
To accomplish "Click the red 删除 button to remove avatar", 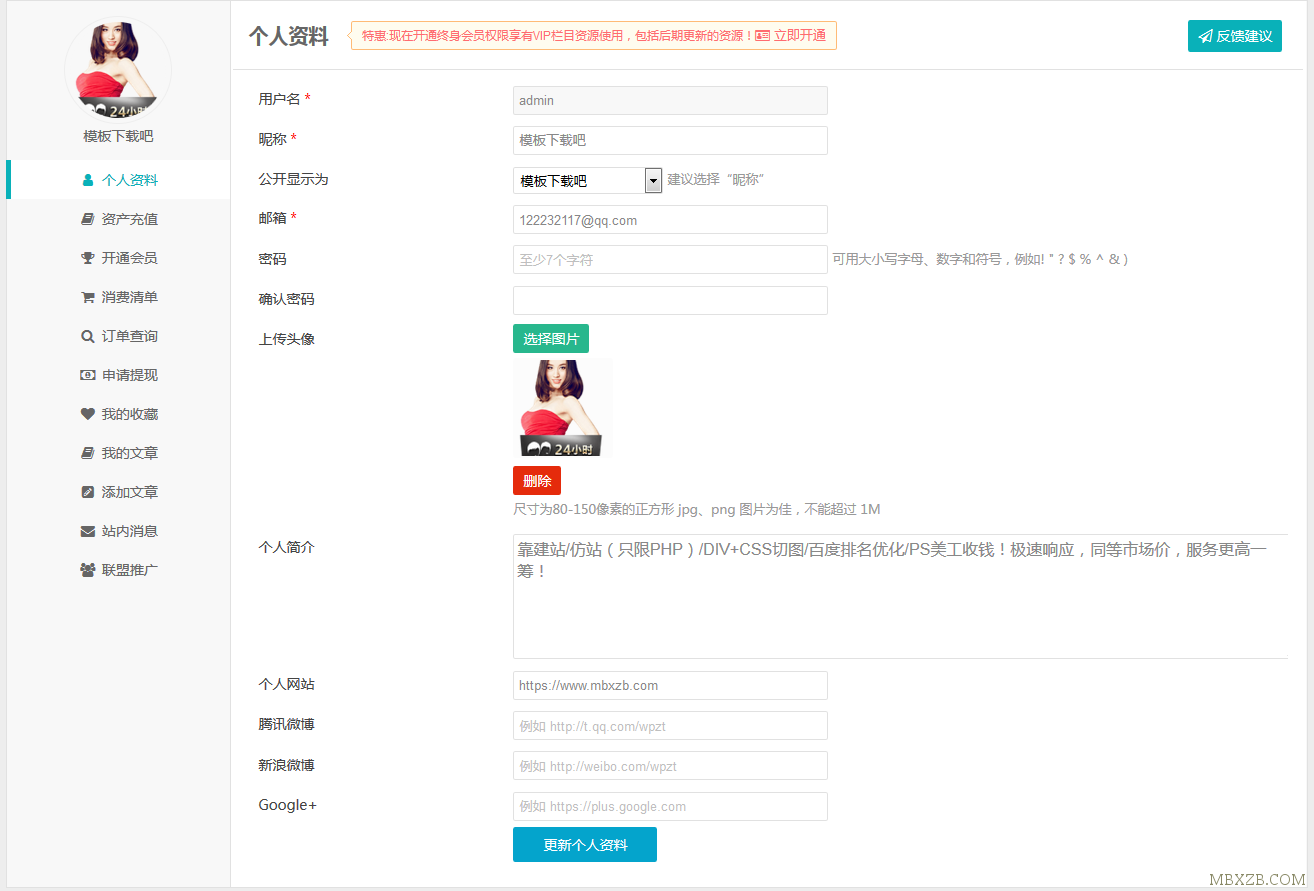I will pyautogui.click(x=537, y=480).
